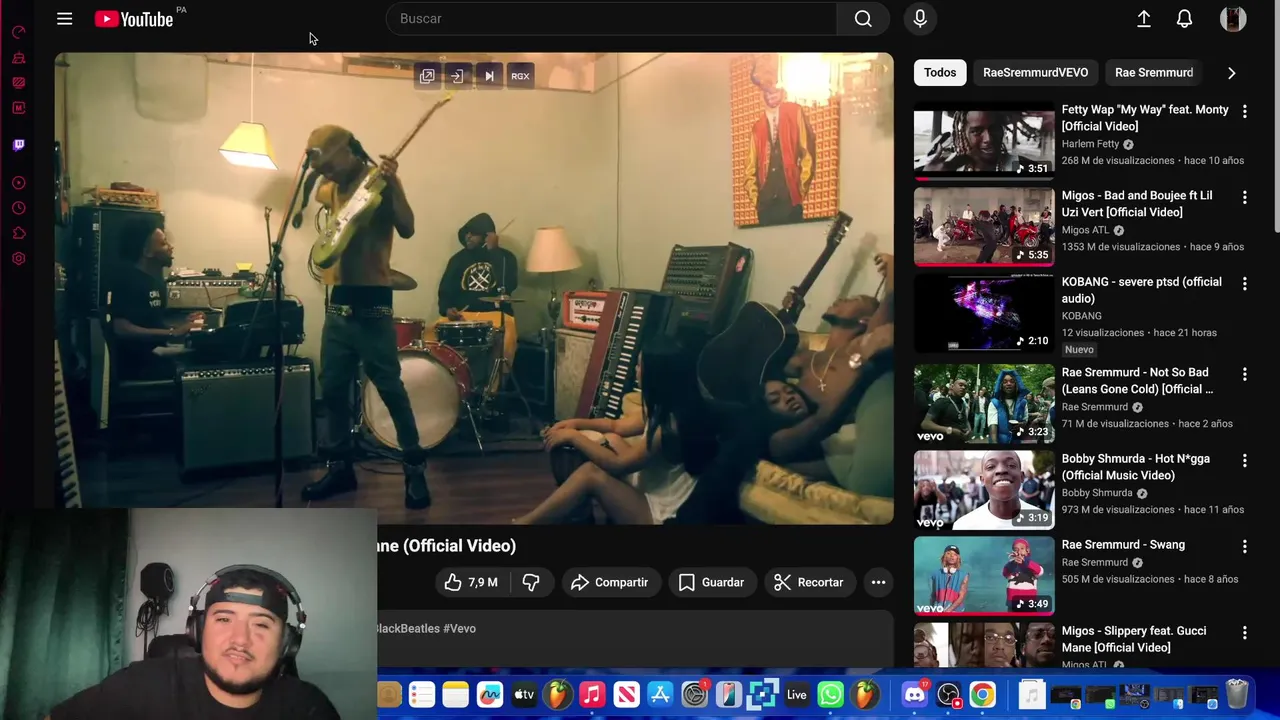Open options menu for Fetty Wap My Way
The height and width of the screenshot is (720, 1280).
1245,112
